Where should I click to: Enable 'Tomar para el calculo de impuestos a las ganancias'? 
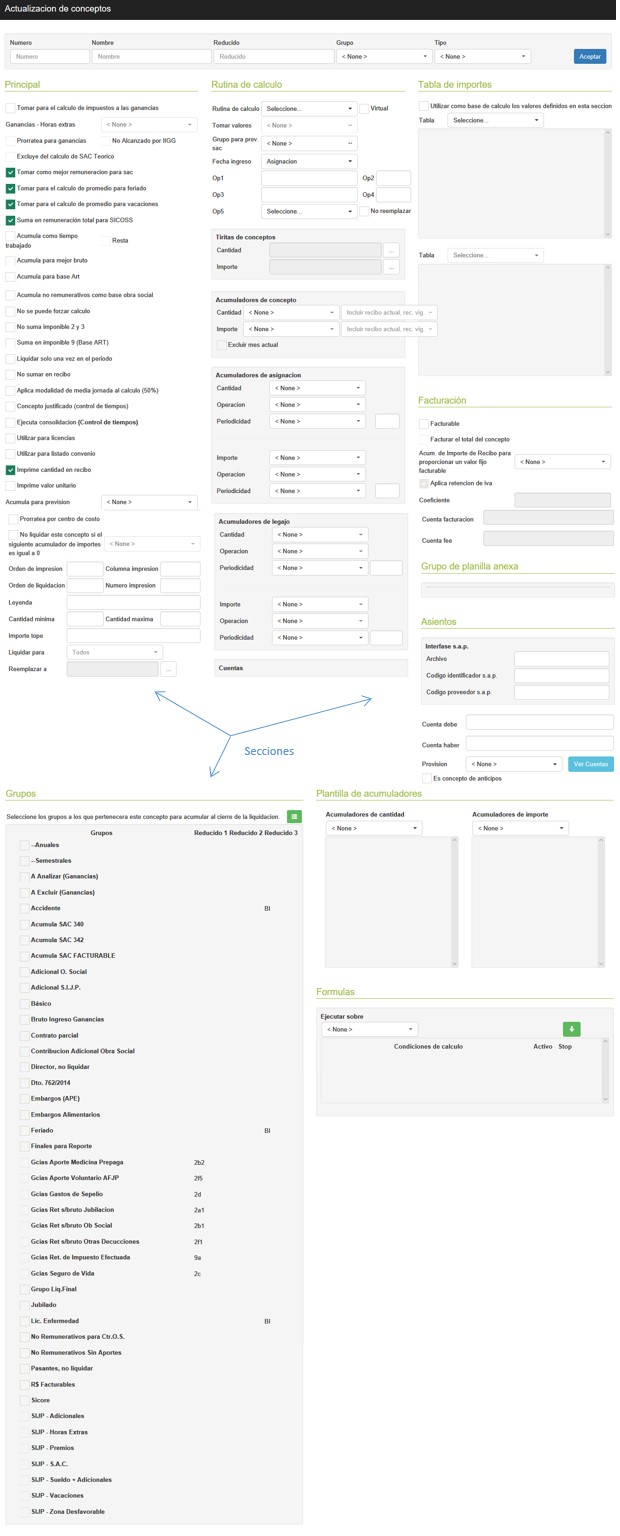click(10, 108)
